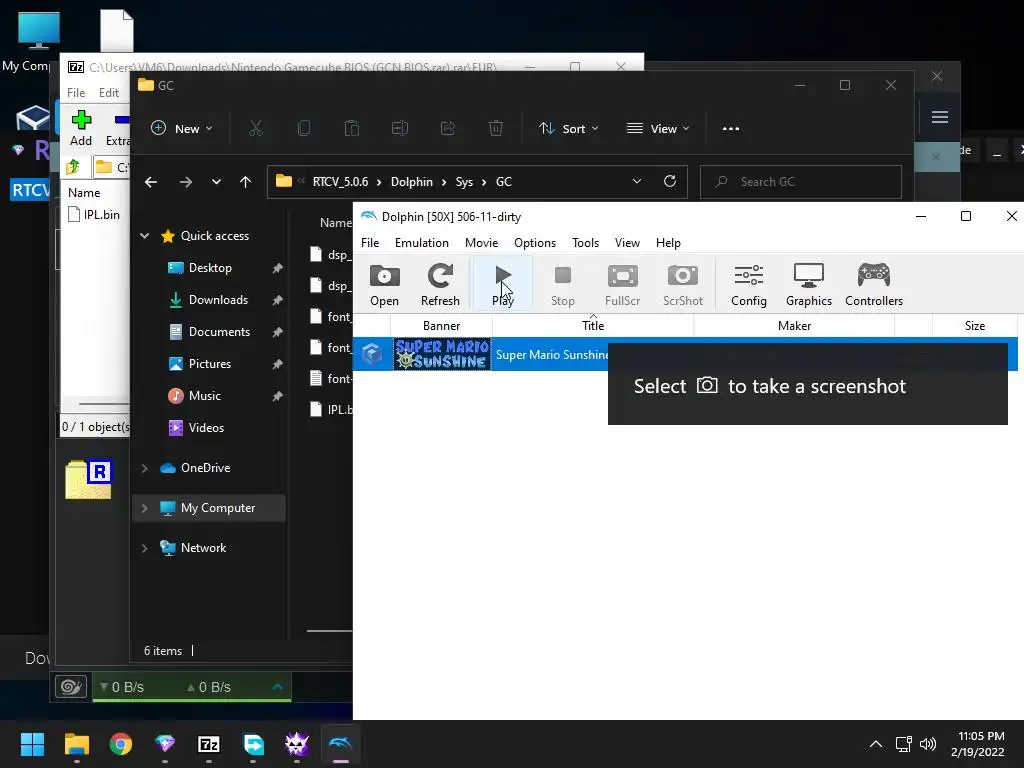Expand the OneDrive tree node
This screenshot has height=768, width=1024.
coord(144,468)
